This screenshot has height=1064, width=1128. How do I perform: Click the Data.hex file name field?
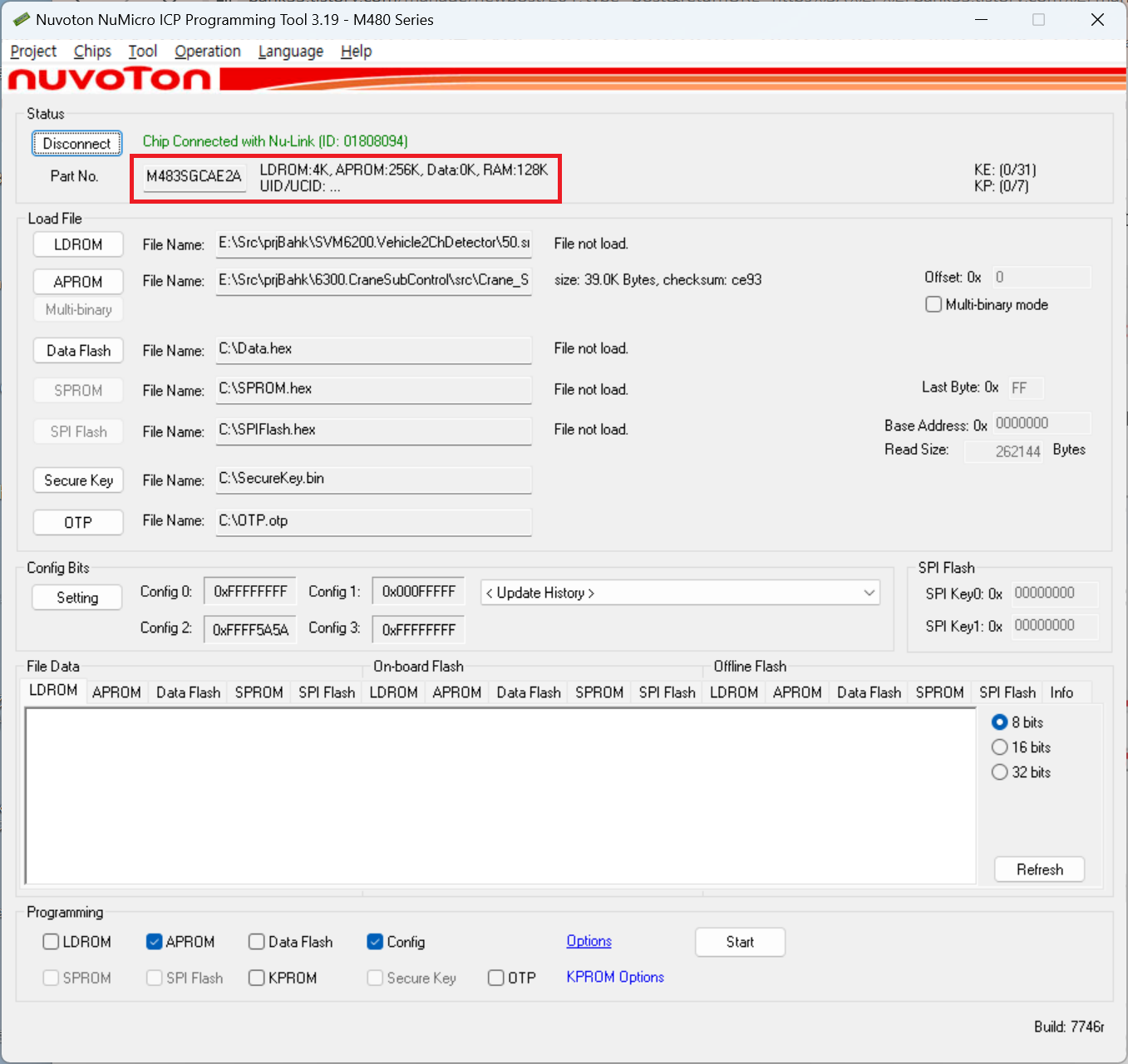click(x=374, y=350)
